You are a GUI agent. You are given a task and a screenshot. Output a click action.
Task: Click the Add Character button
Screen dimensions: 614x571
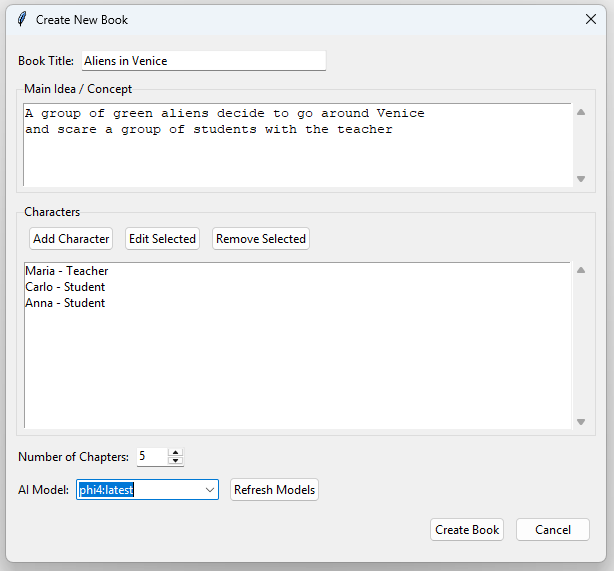click(71, 239)
